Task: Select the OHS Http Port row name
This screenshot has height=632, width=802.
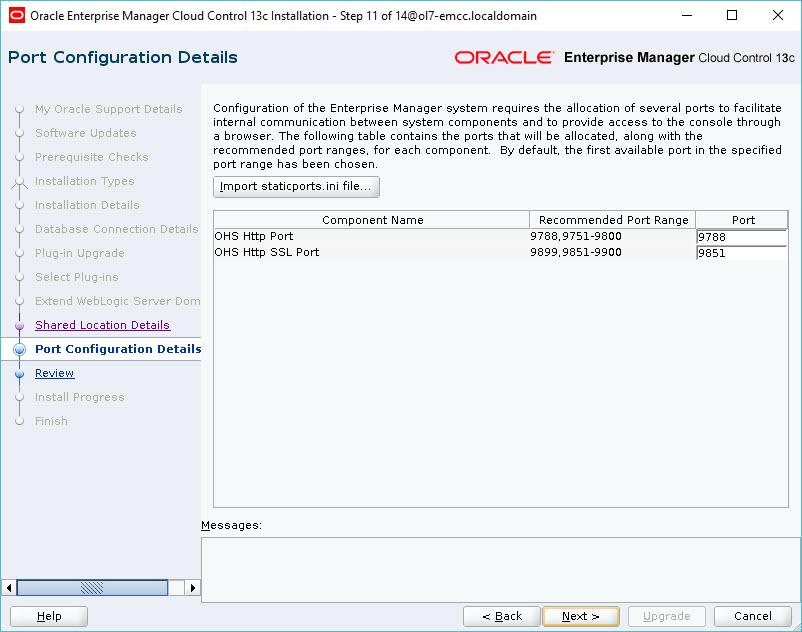Action: coord(254,236)
